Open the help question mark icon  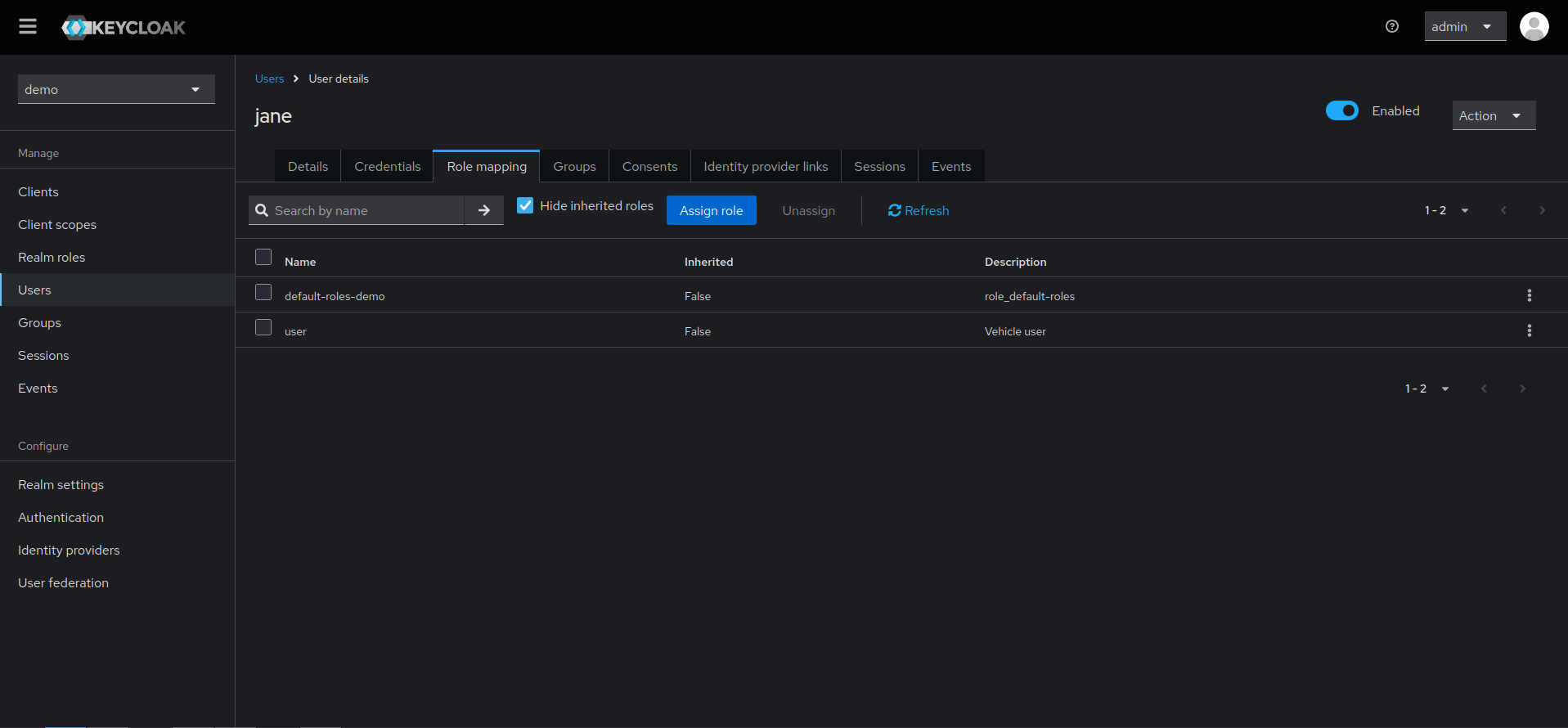[x=1392, y=27]
